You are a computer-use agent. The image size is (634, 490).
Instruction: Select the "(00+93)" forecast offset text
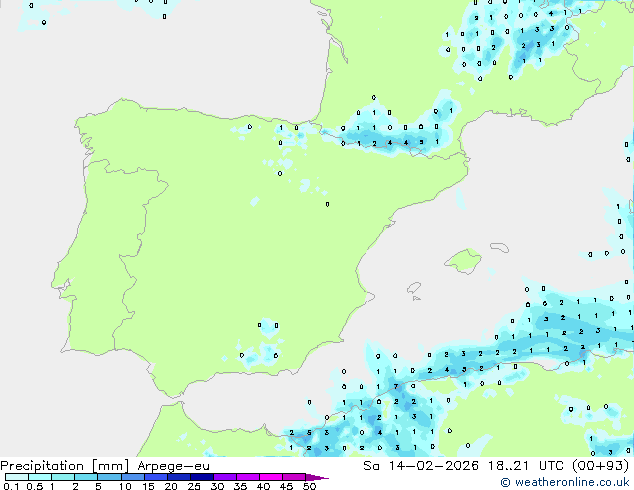point(600,466)
